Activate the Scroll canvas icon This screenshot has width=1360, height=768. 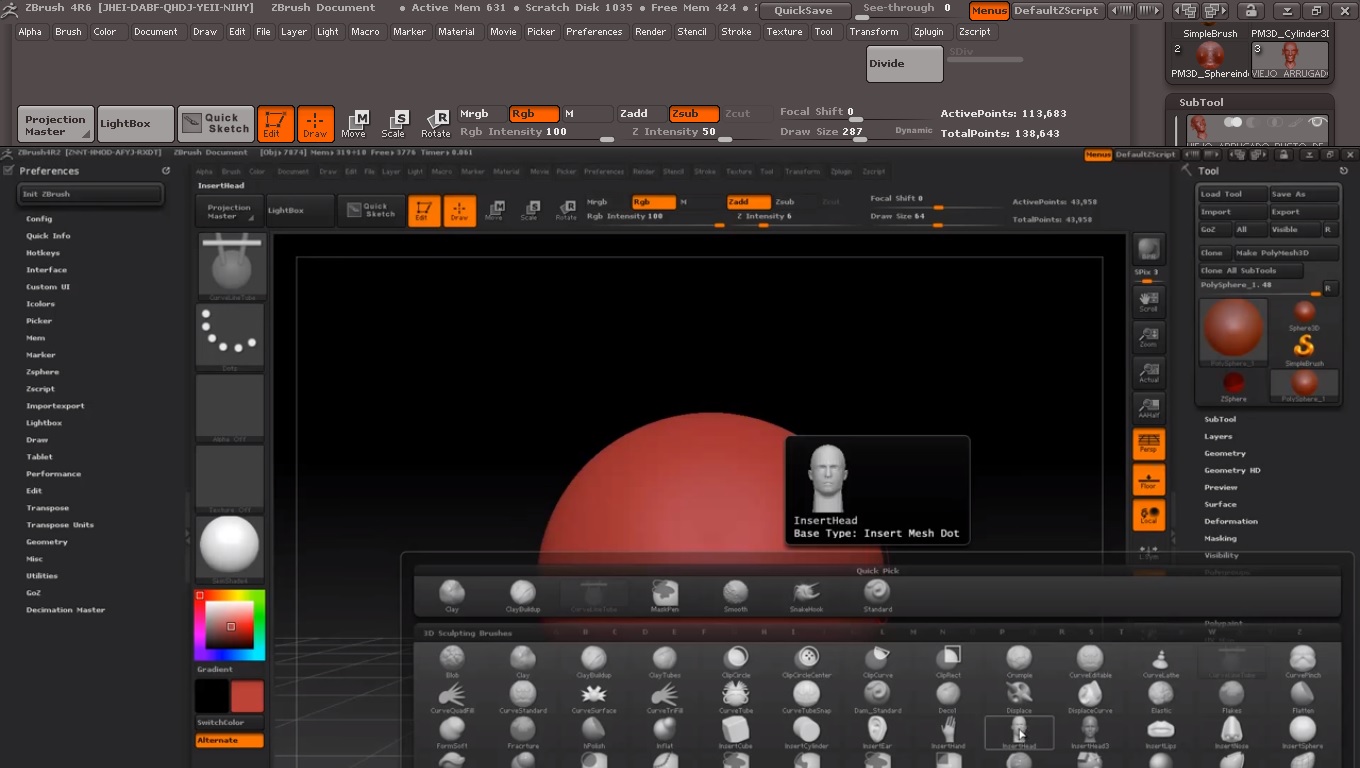click(x=1148, y=300)
